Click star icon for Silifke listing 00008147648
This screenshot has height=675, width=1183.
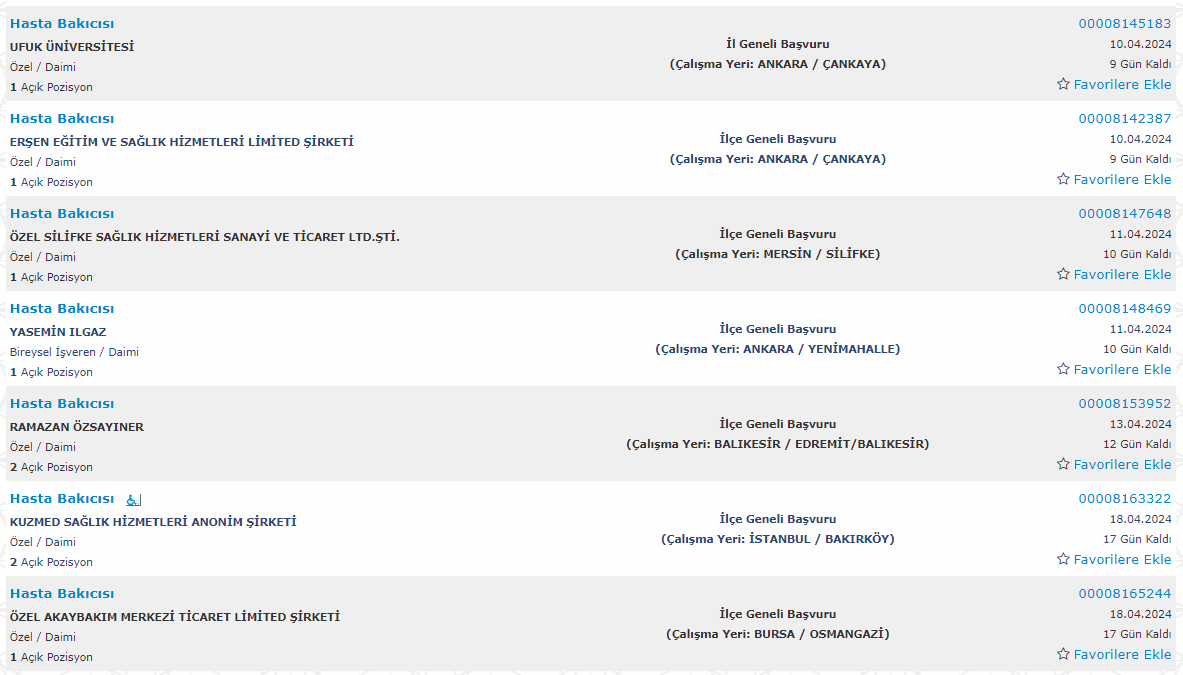tap(1063, 274)
